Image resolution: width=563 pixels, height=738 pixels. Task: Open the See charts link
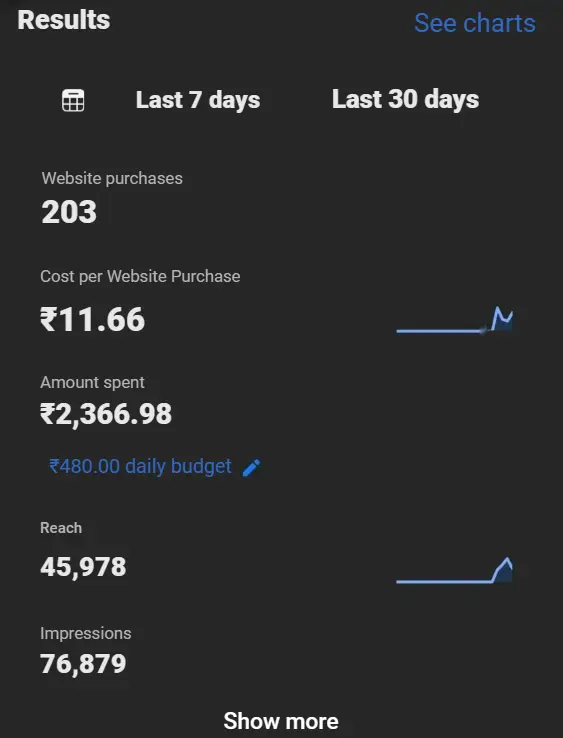pos(475,23)
